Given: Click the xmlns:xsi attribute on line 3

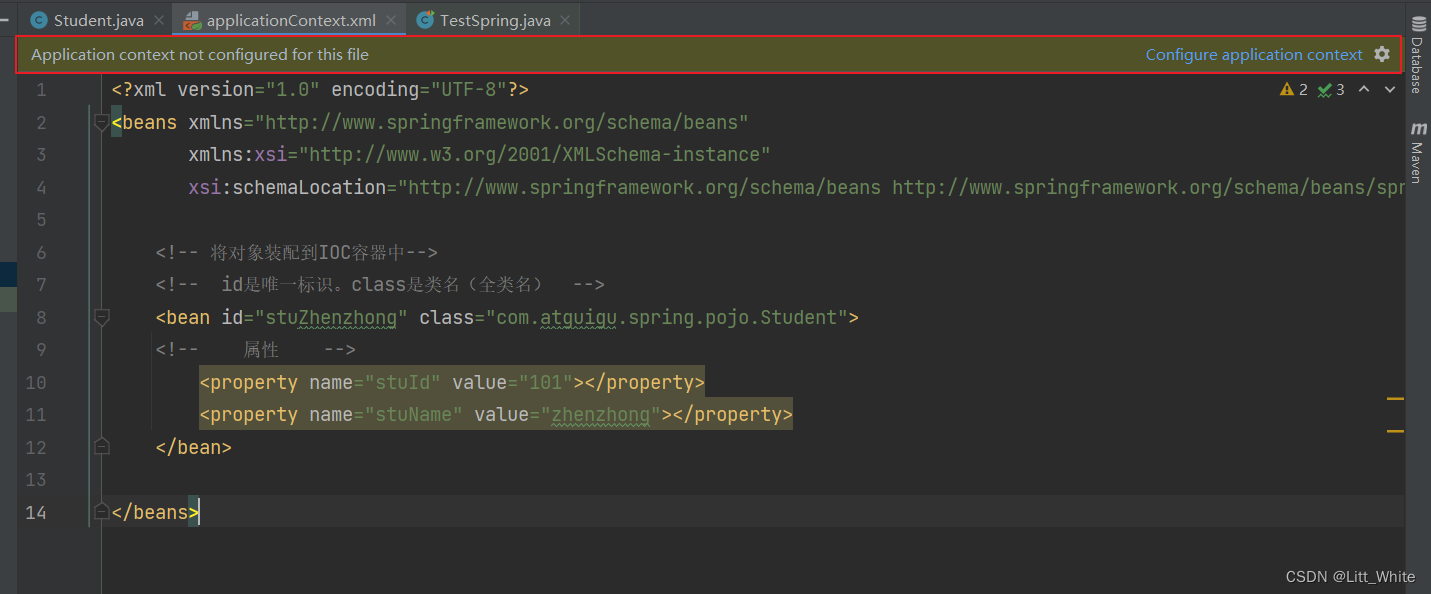Looking at the screenshot, I should coord(479,155).
